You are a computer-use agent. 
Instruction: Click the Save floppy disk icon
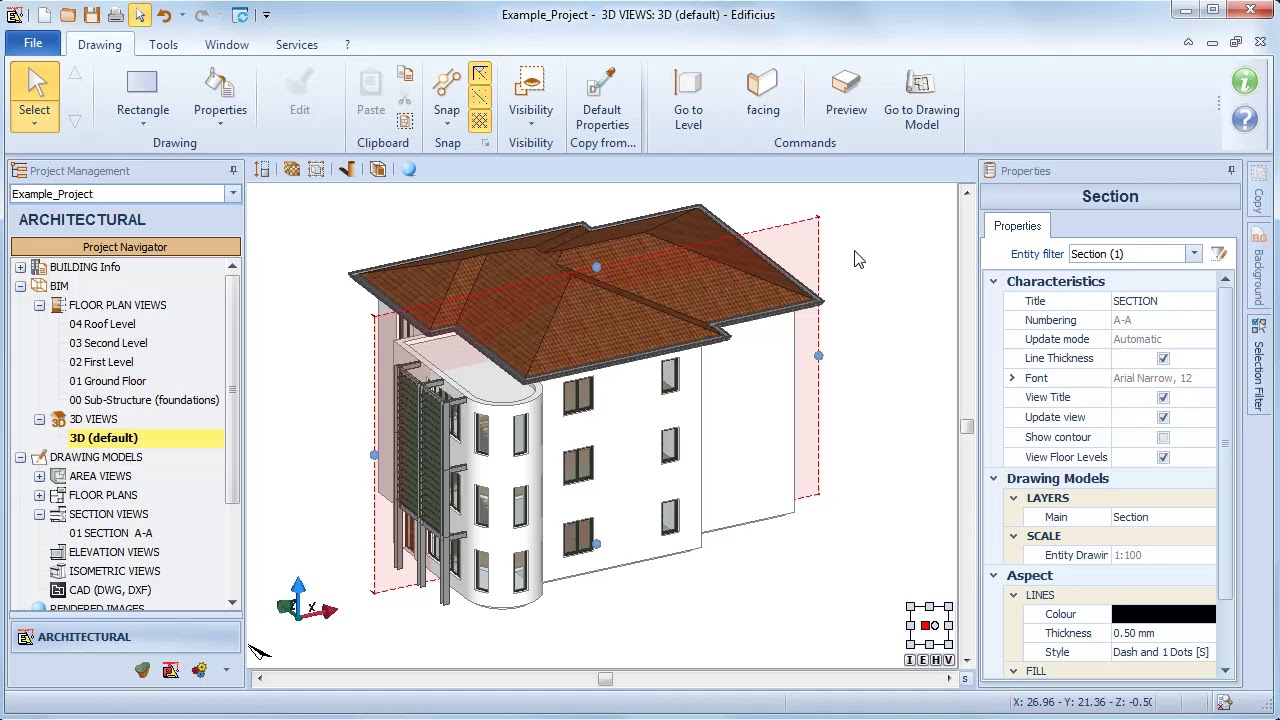(92, 15)
